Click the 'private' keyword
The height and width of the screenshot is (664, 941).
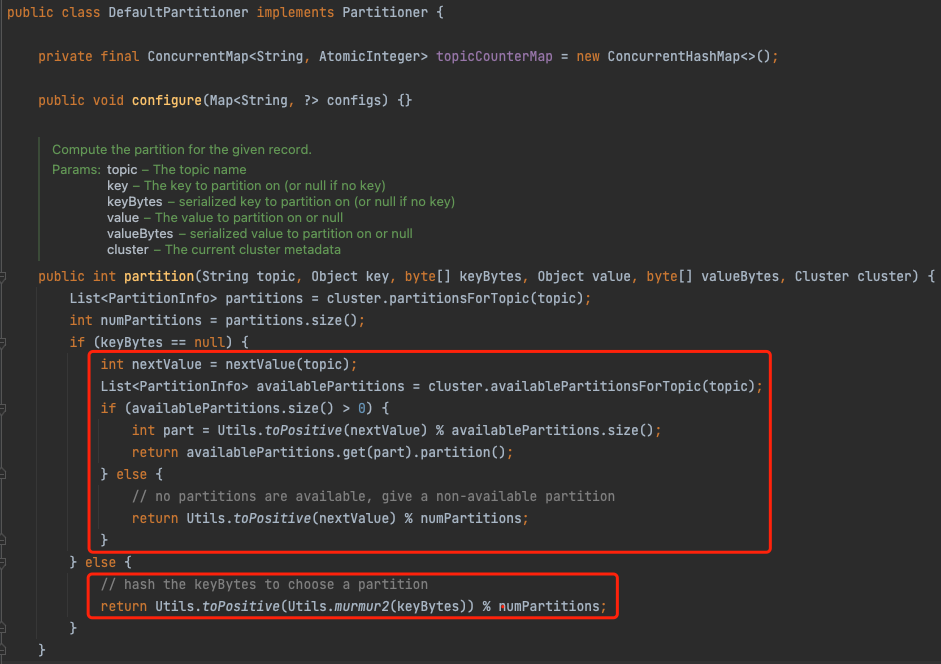(x=65, y=56)
